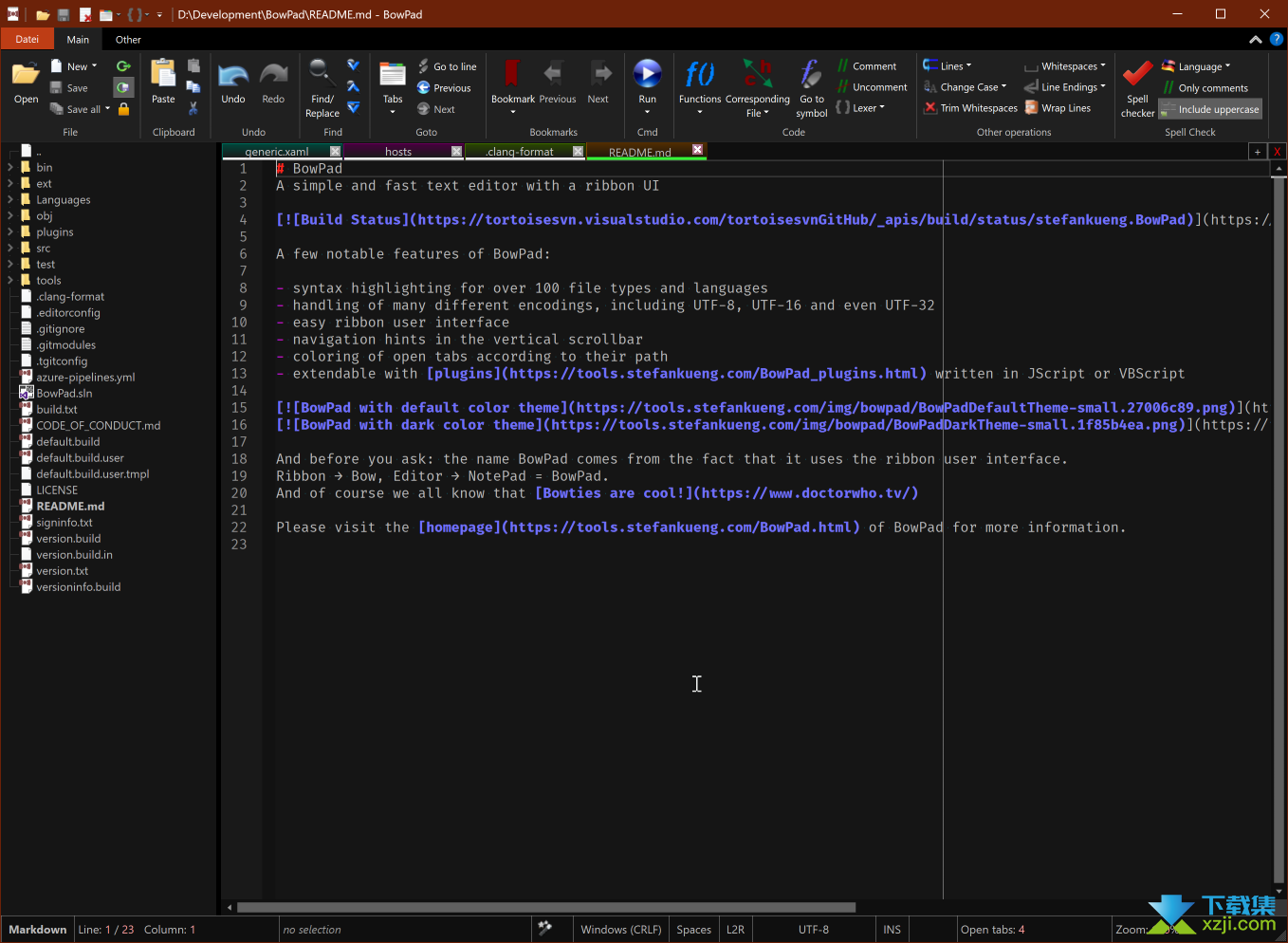Click the copy icon in Clipboard group
Viewport: 1288px width, 943px height.
[193, 87]
